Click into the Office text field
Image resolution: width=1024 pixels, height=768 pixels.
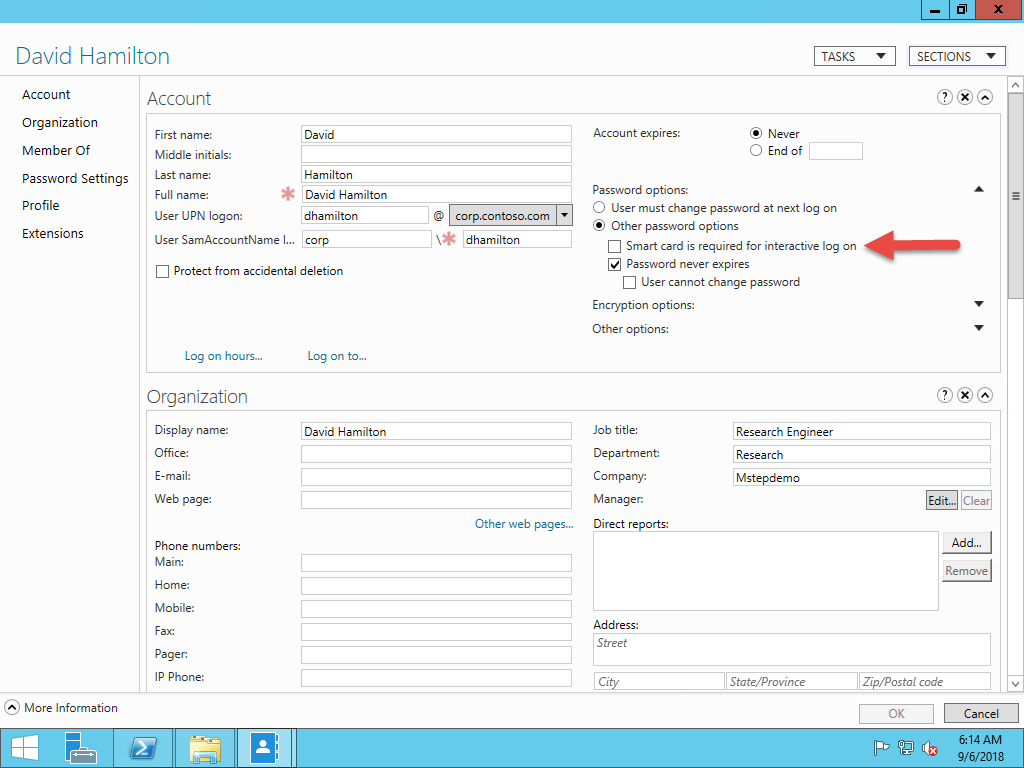(x=436, y=454)
